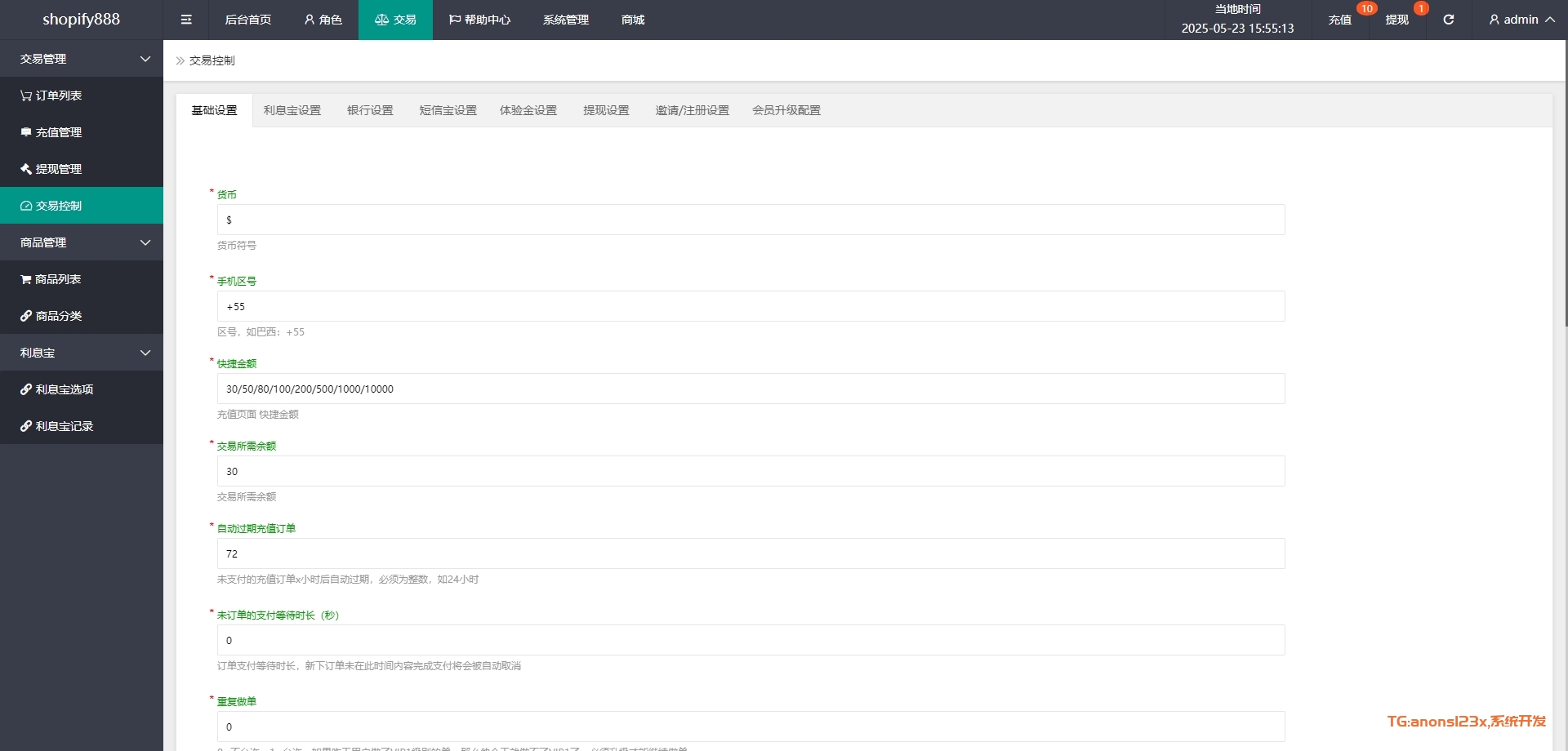The width and height of the screenshot is (1568, 751).
Task: Switch to the 会员升级配置 tab
Action: tap(786, 110)
